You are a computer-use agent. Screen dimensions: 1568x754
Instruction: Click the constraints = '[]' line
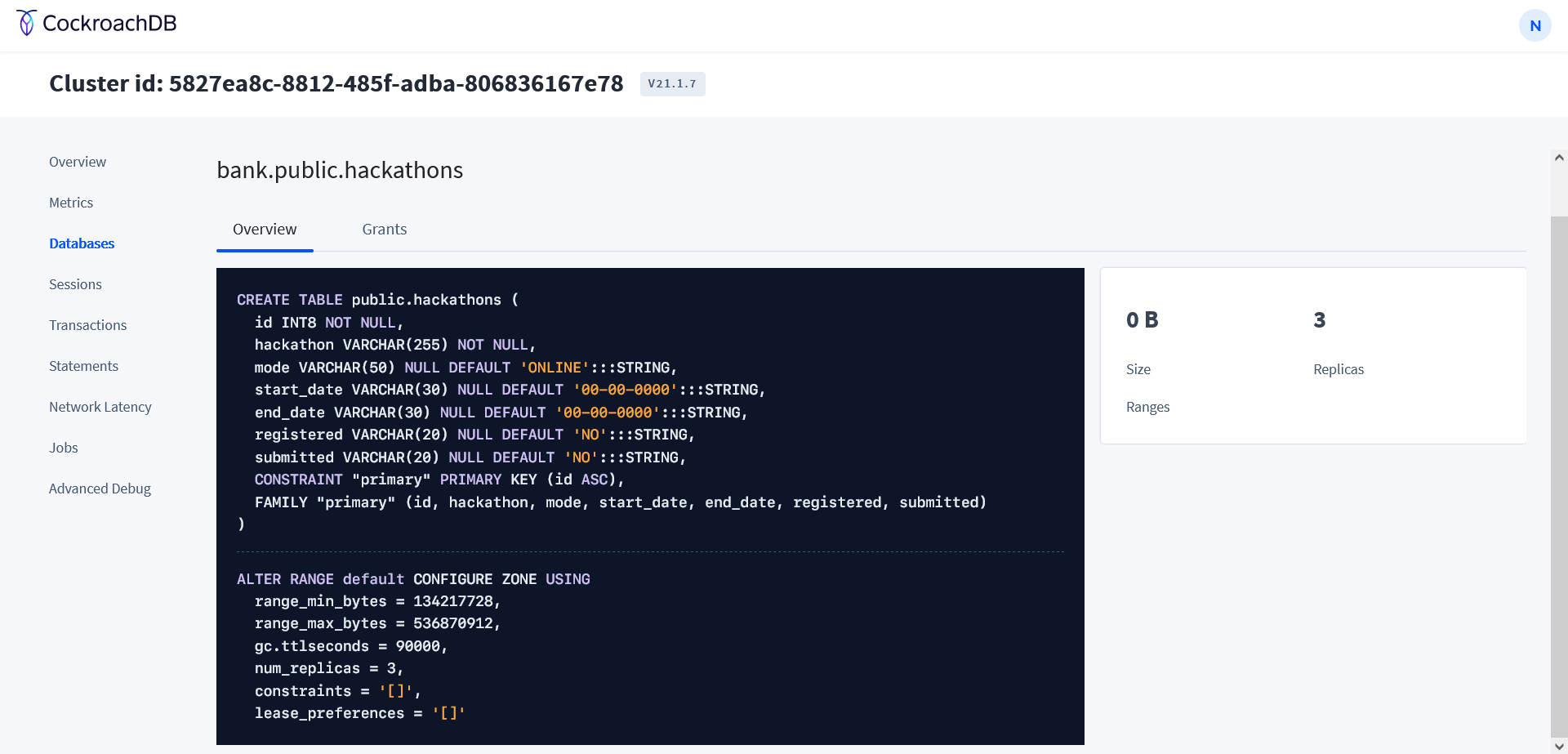pos(338,691)
